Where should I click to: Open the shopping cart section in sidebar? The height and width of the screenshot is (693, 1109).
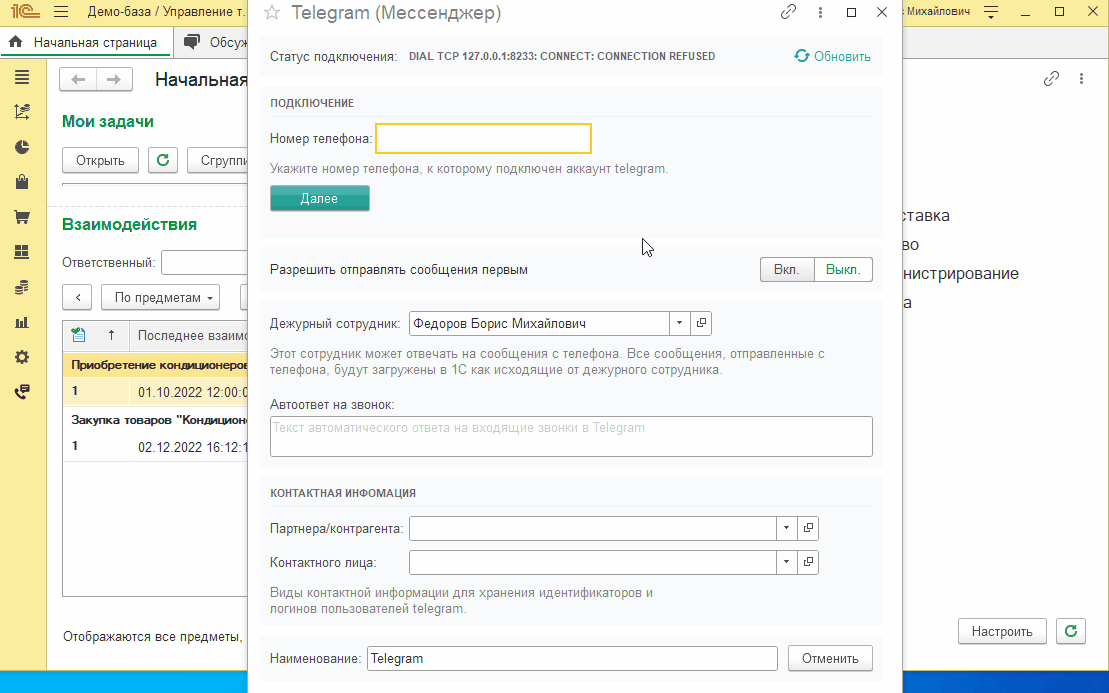22,217
